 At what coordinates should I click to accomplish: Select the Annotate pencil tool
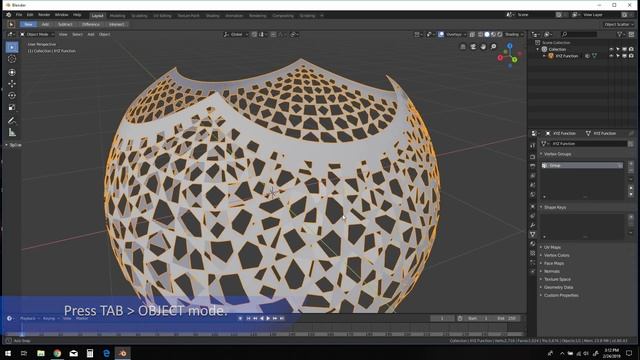[x=12, y=120]
